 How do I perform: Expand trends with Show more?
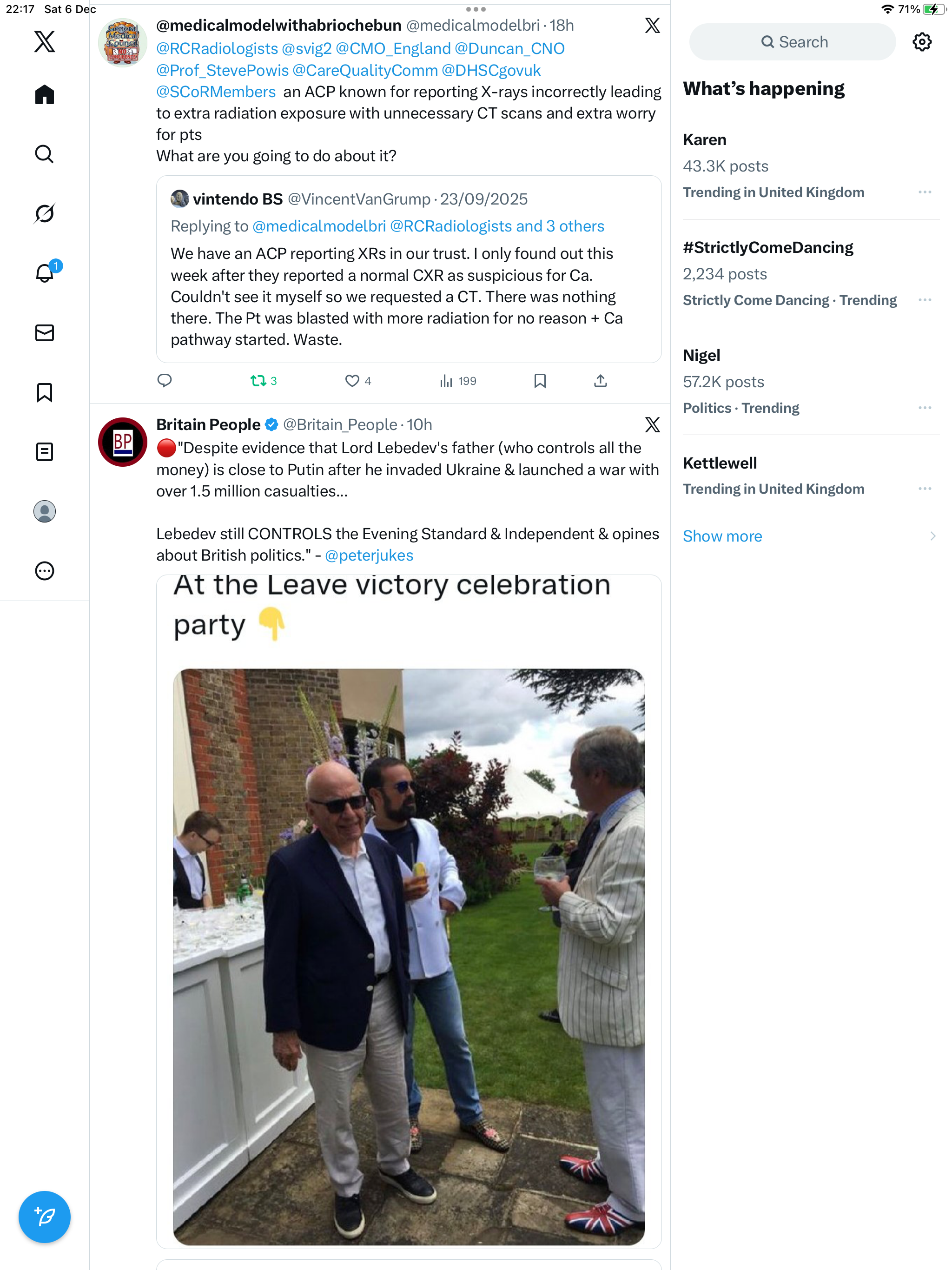click(x=722, y=536)
